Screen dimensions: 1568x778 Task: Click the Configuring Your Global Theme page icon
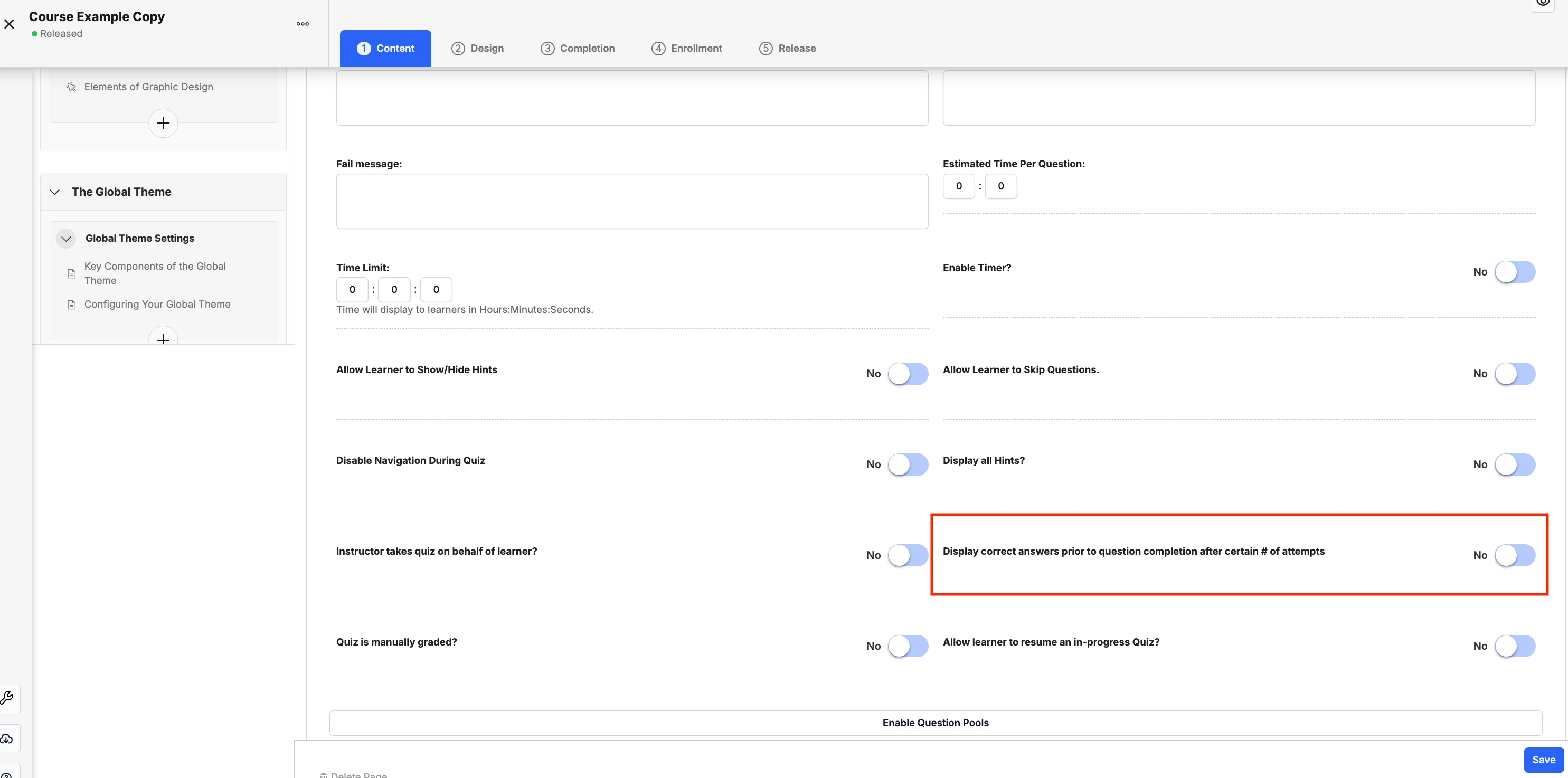[71, 305]
